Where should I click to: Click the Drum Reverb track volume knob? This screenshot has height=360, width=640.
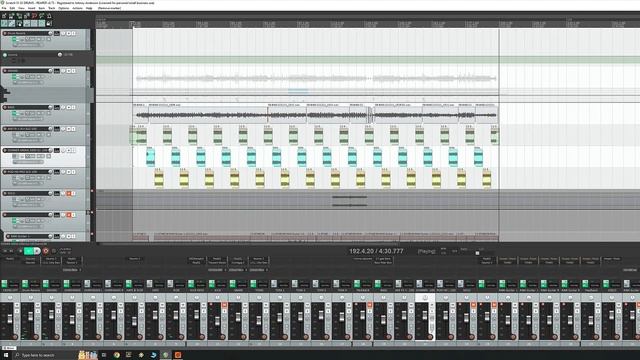tap(50, 33)
